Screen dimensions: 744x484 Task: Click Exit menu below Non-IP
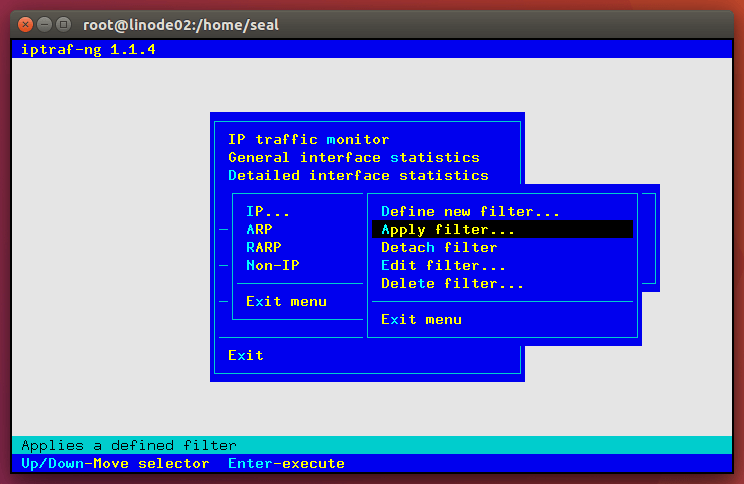pos(286,301)
